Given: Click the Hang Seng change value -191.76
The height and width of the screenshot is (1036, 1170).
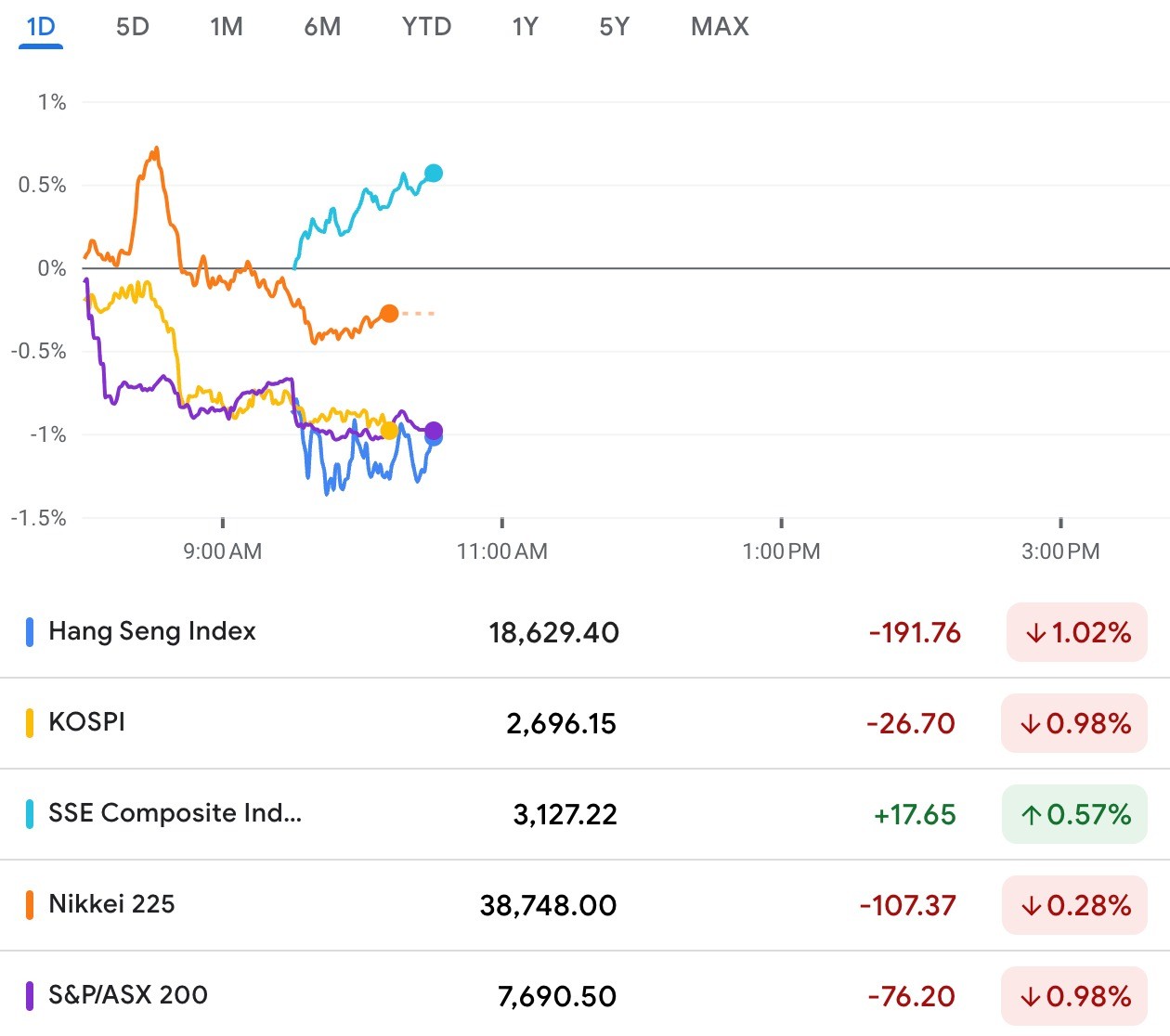Looking at the screenshot, I should pos(915,633).
